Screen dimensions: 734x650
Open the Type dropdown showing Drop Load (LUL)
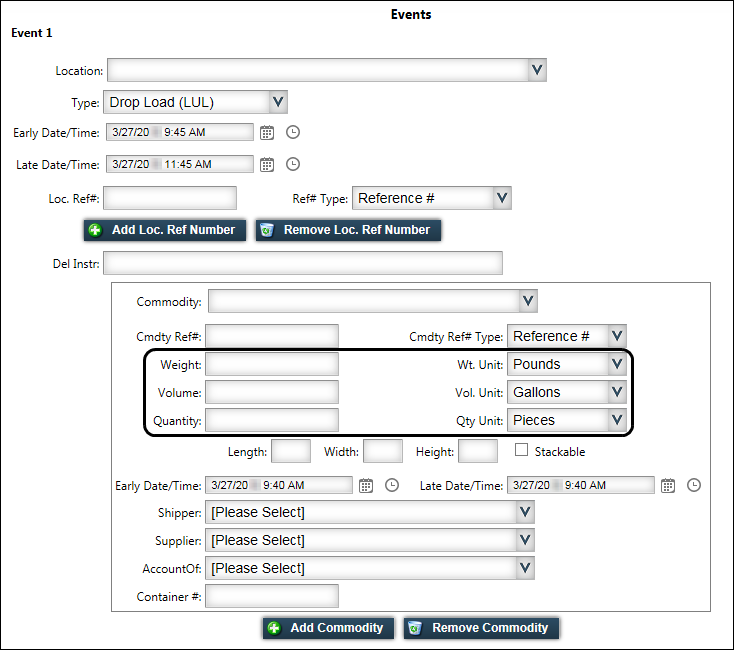[x=278, y=102]
